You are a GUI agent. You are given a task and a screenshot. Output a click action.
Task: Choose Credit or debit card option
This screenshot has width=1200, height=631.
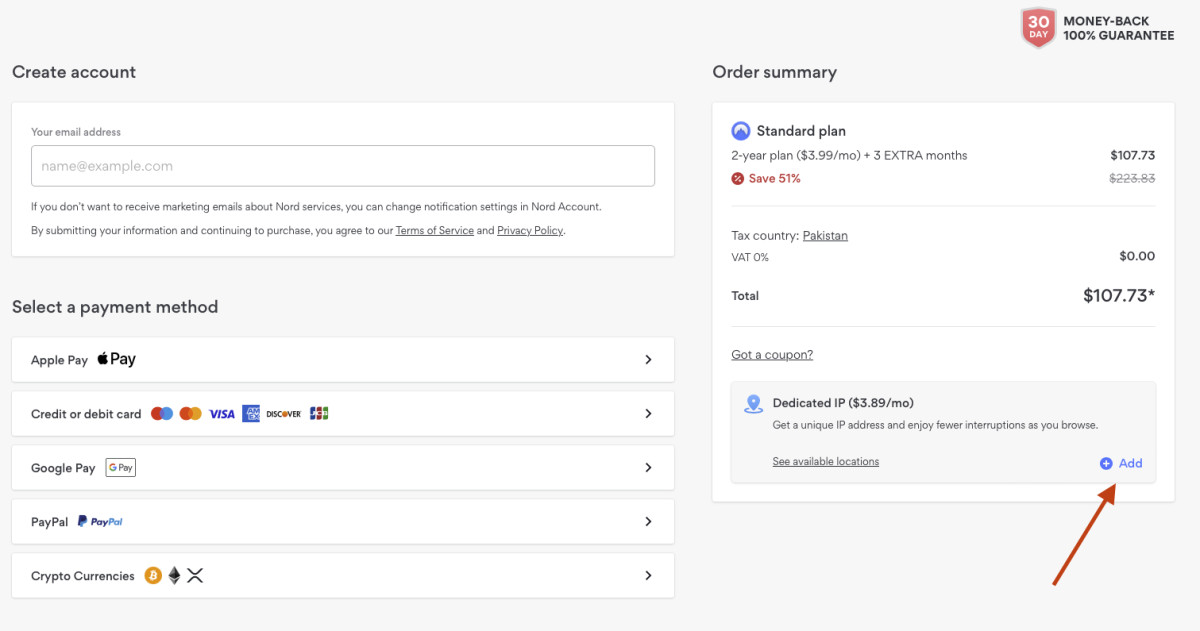[343, 413]
